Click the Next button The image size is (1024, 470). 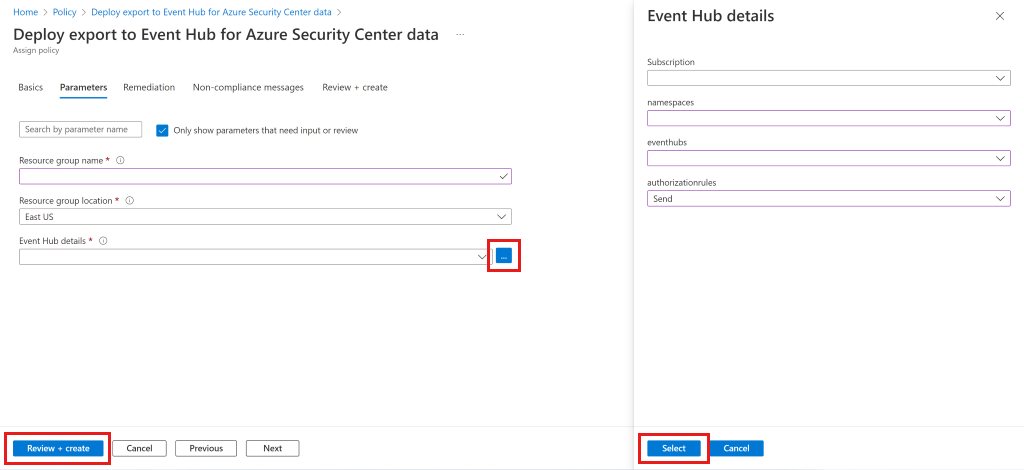[x=272, y=448]
